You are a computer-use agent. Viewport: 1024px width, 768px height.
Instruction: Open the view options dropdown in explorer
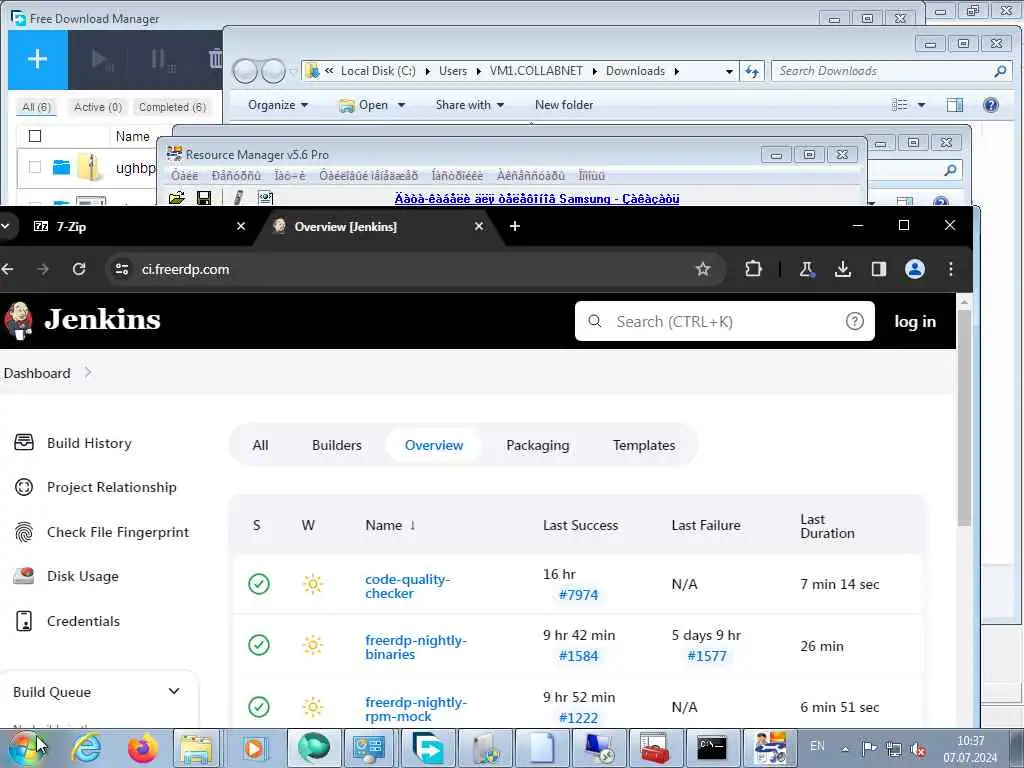coord(921,105)
